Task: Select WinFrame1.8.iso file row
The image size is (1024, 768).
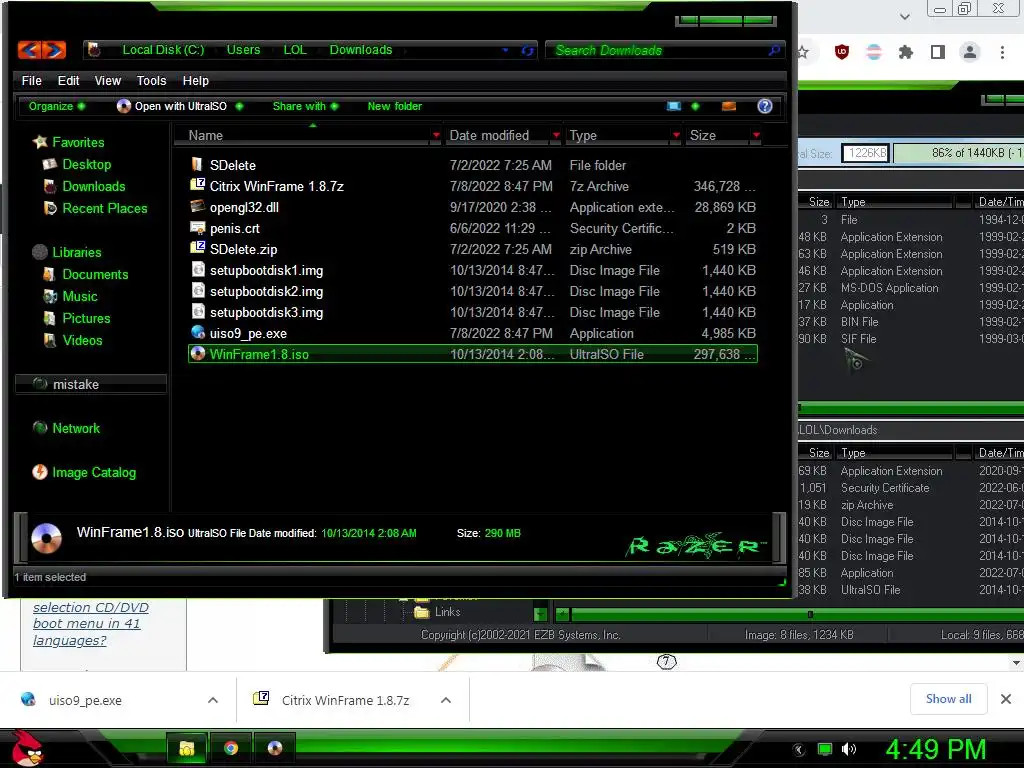Action: (x=473, y=354)
